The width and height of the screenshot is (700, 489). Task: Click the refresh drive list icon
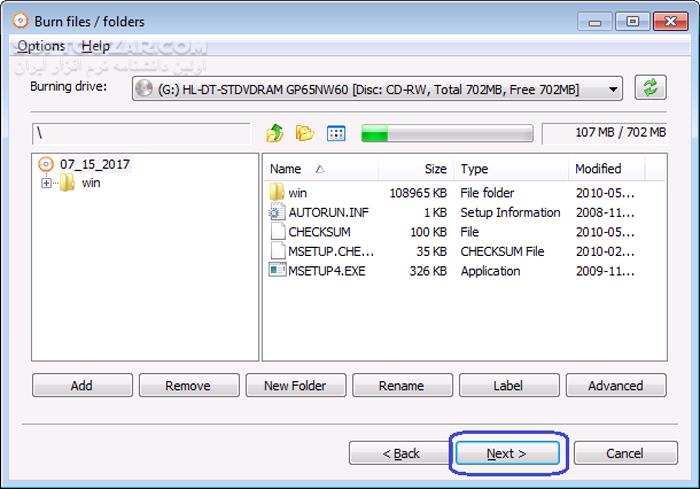650,88
